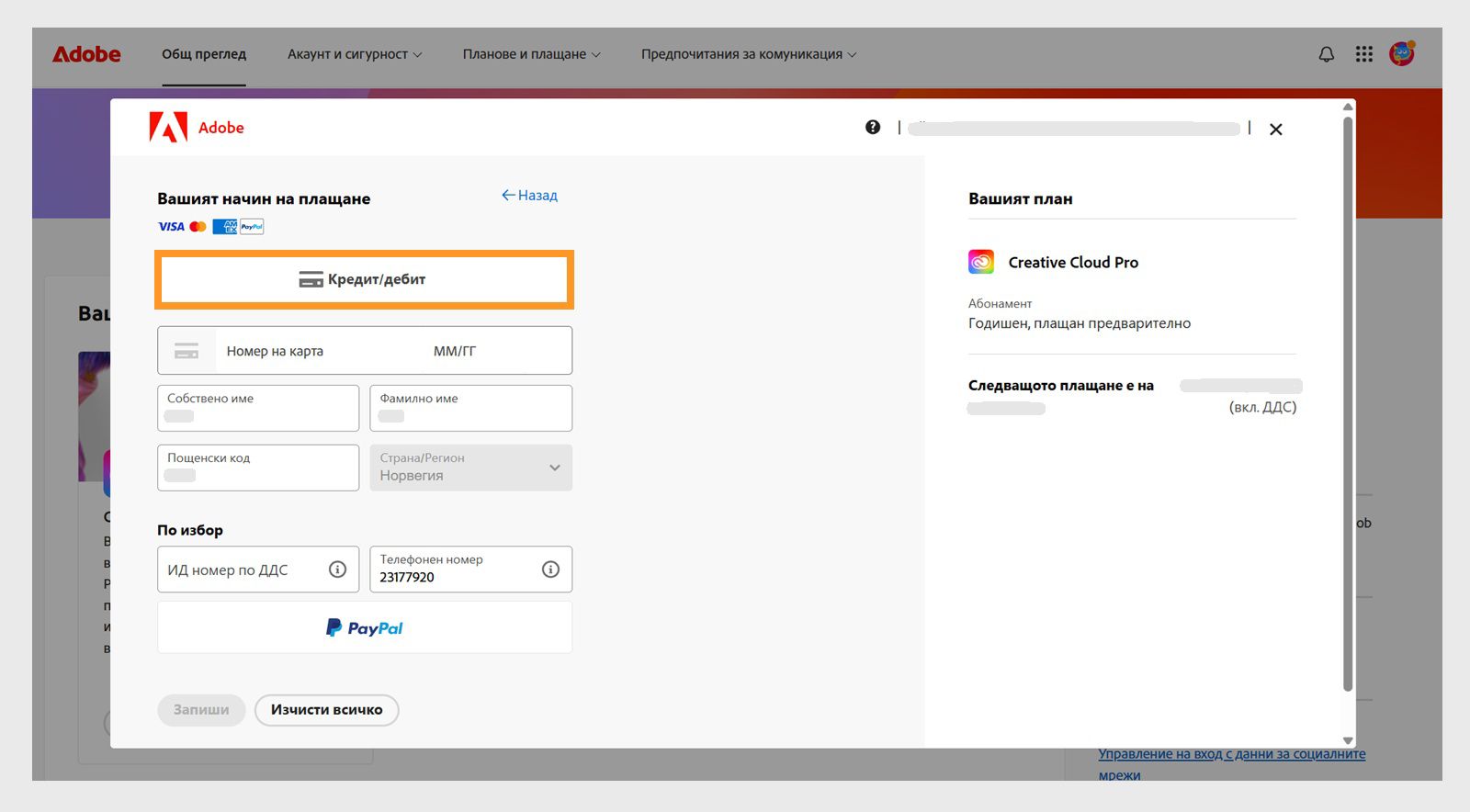Viewport: 1470px width, 812px height.
Task: Open the Акаунт и сигурност menu
Action: [x=355, y=54]
